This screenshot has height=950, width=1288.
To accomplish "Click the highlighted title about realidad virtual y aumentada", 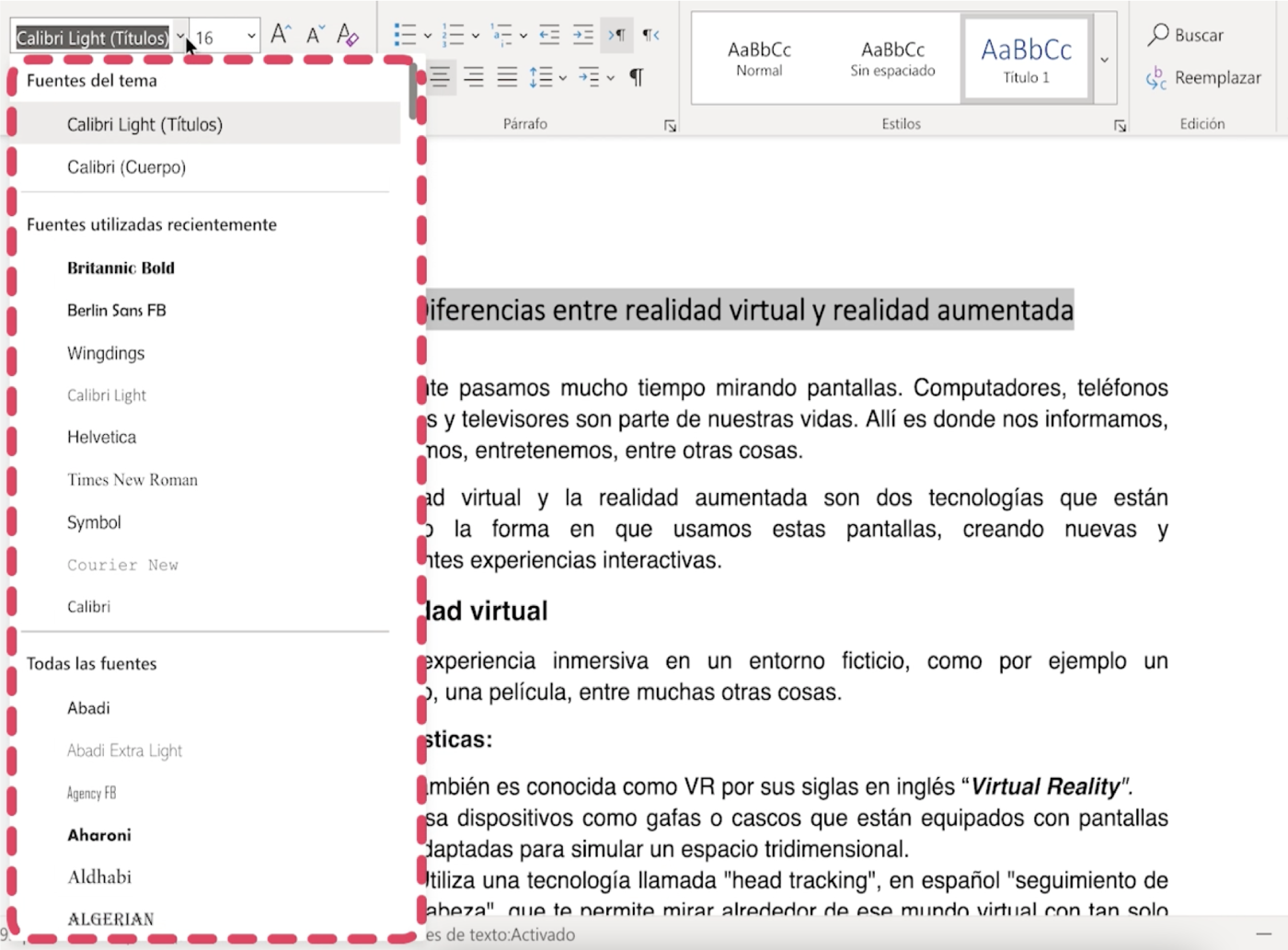I will 750,310.
